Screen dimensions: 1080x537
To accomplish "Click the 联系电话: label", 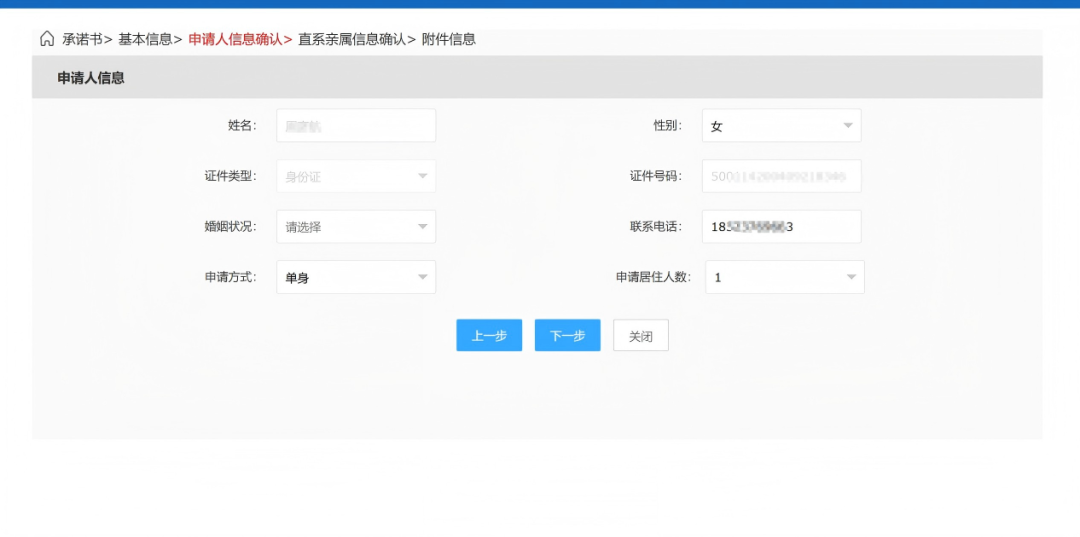I will tap(656, 227).
